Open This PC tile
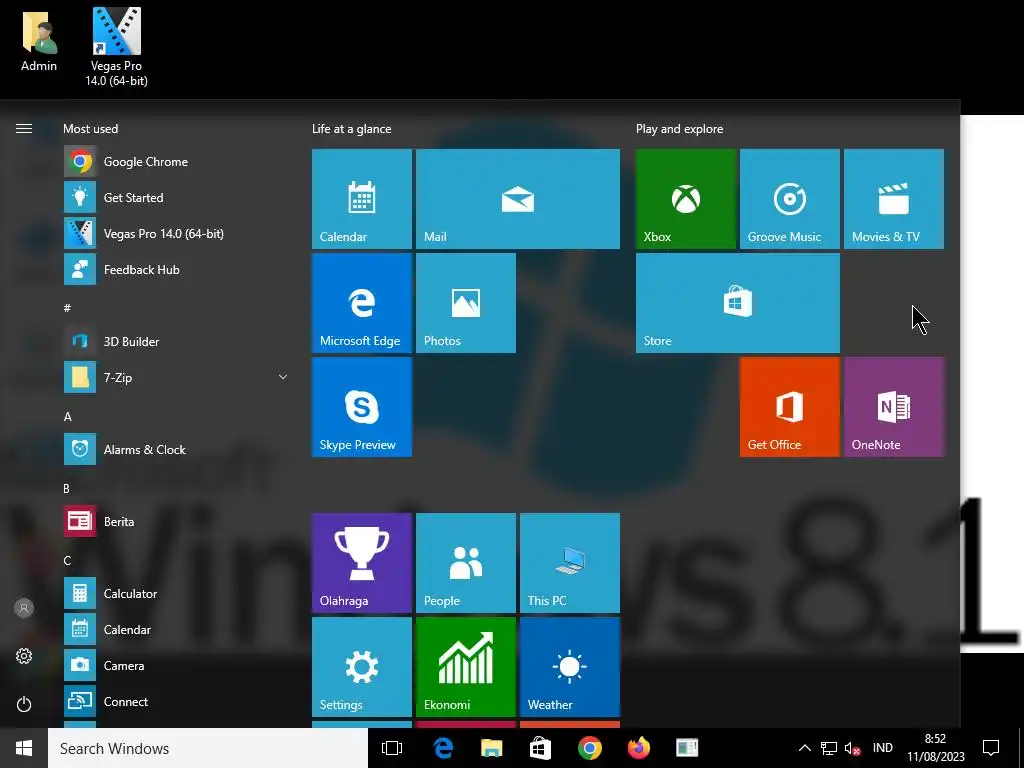This screenshot has height=768, width=1024. click(x=569, y=563)
